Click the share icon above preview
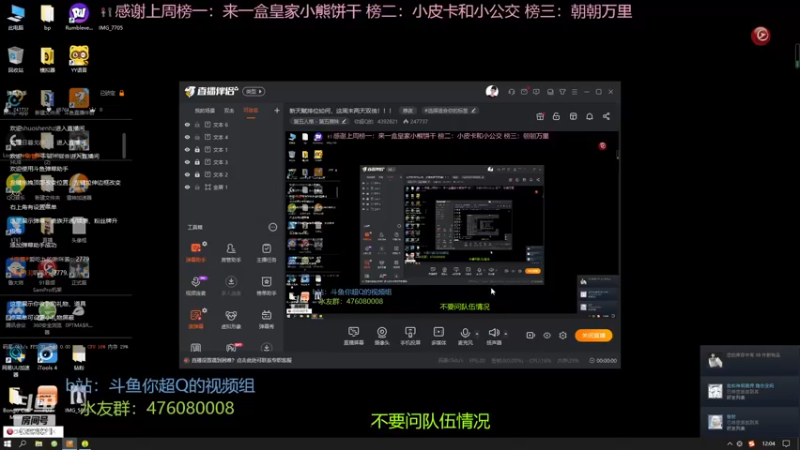This screenshot has height=450, width=800. point(606,116)
